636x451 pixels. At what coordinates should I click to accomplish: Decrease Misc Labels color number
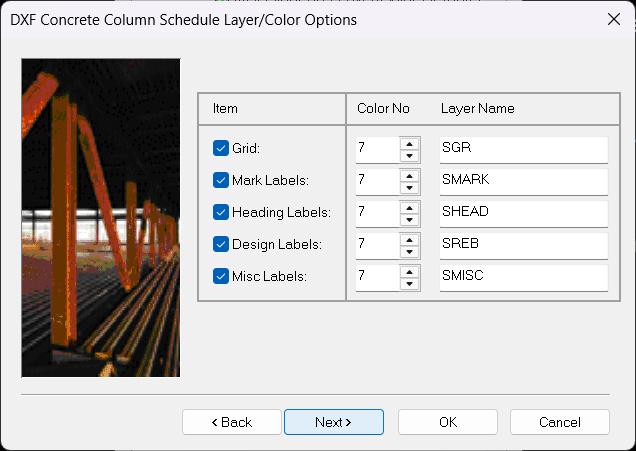pos(409,283)
